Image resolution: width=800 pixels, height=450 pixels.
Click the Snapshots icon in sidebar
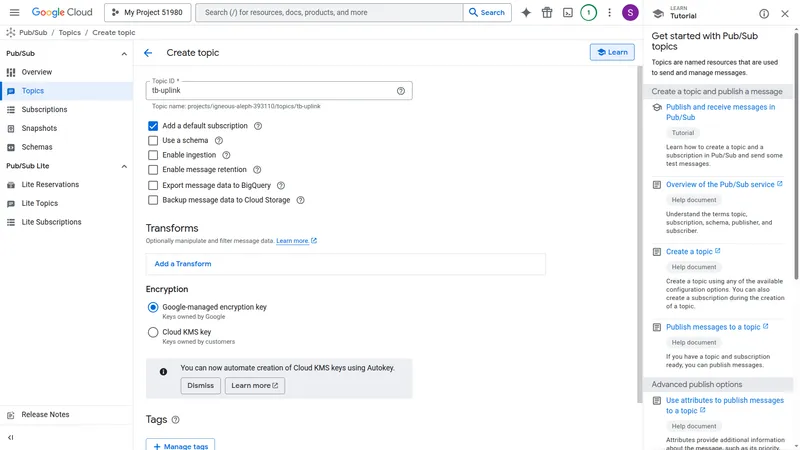click(11, 129)
